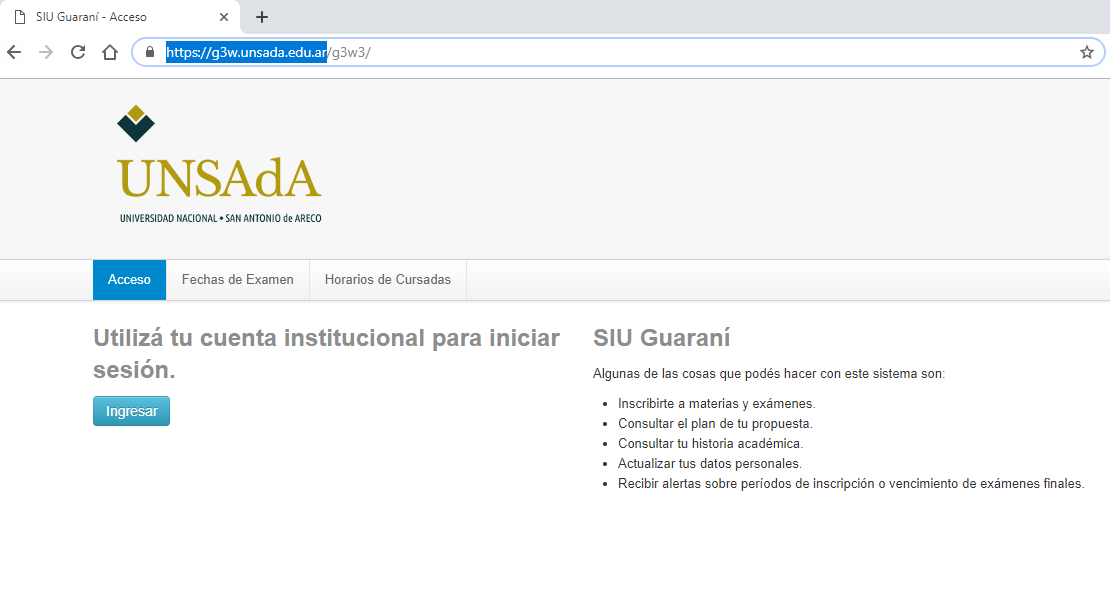Screen dimensions: 1110x607
Task: Click the browser forward arrow
Action: [x=46, y=52]
